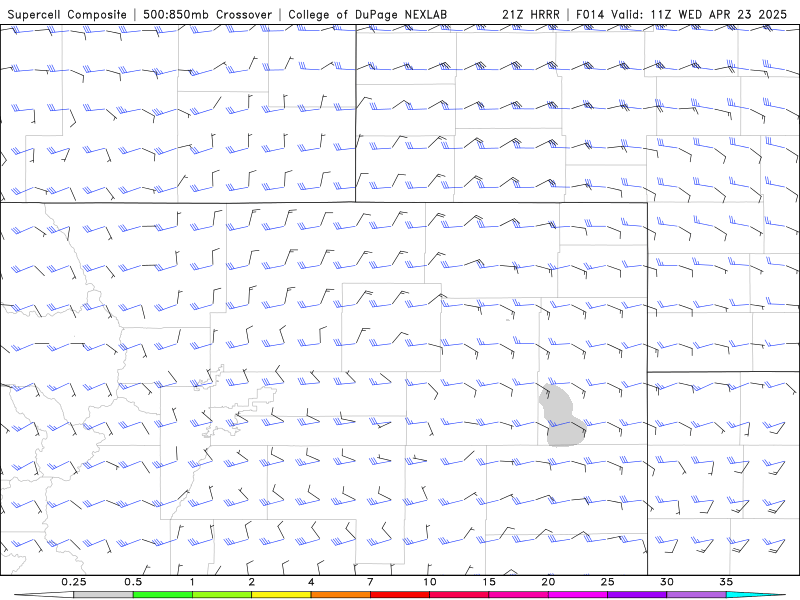Click the color scale label 1
800x600 pixels.
[x=192, y=582]
